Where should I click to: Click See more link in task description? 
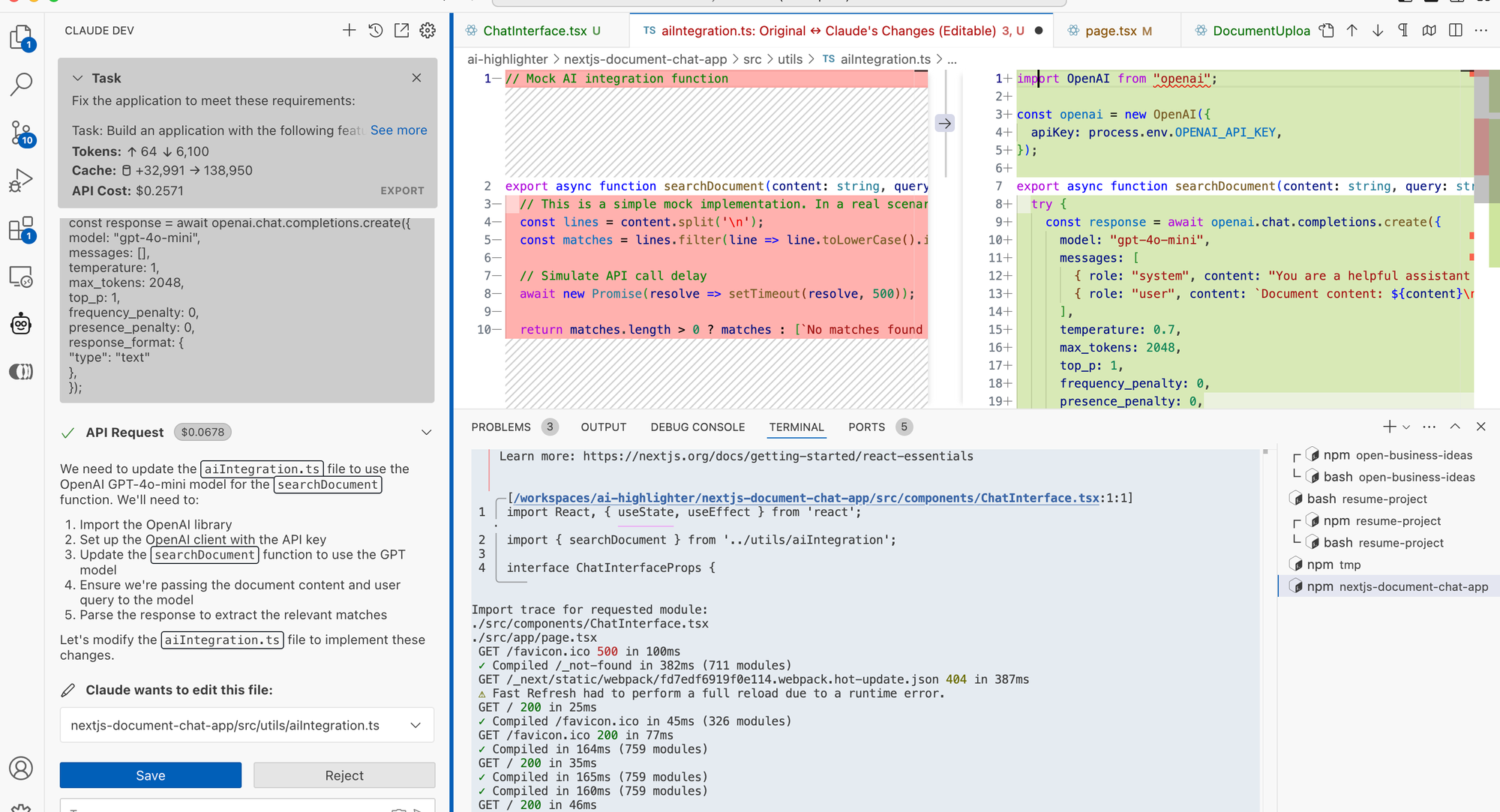pyautogui.click(x=398, y=130)
